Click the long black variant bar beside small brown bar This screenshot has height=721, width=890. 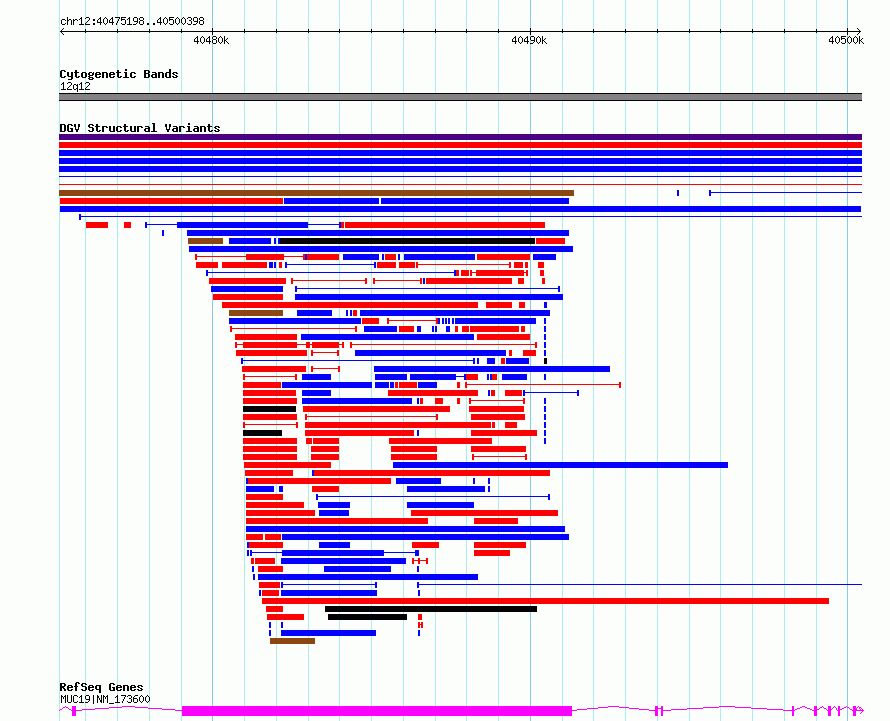pos(408,241)
